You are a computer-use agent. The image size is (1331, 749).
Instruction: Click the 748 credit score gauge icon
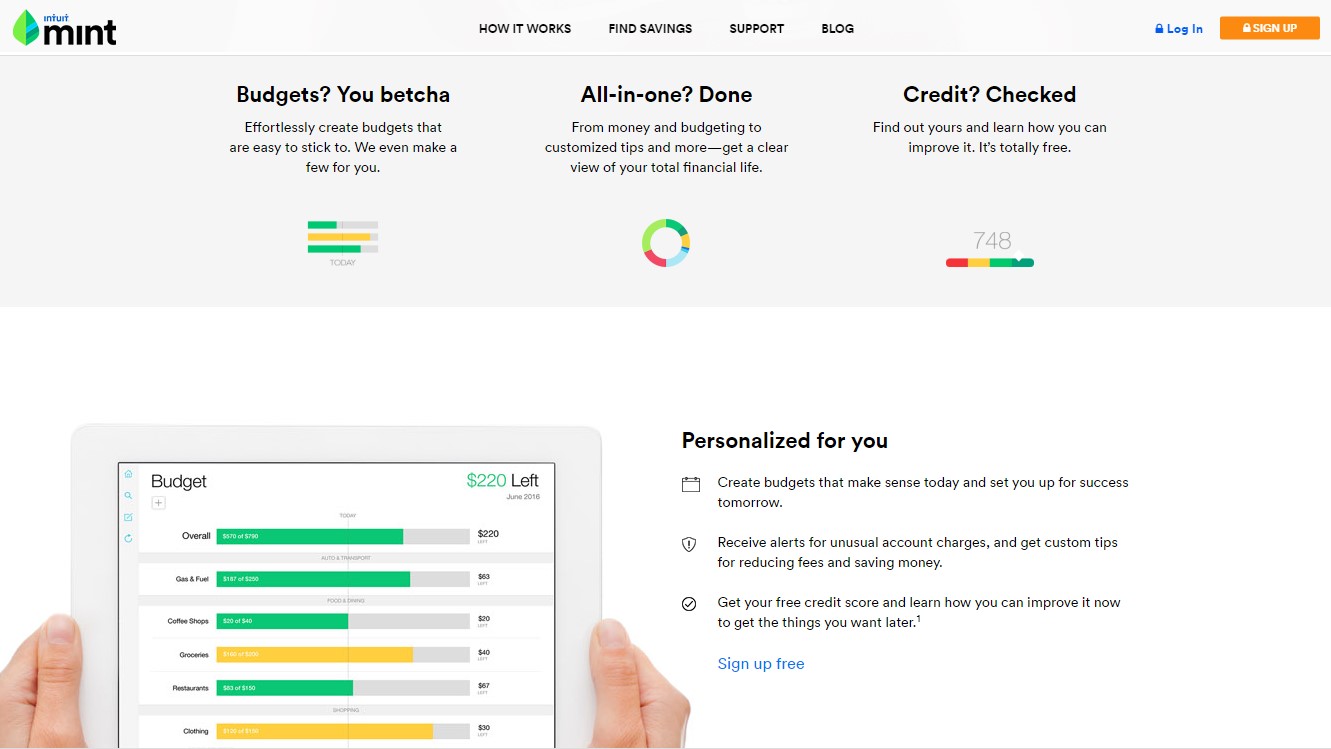tap(990, 249)
